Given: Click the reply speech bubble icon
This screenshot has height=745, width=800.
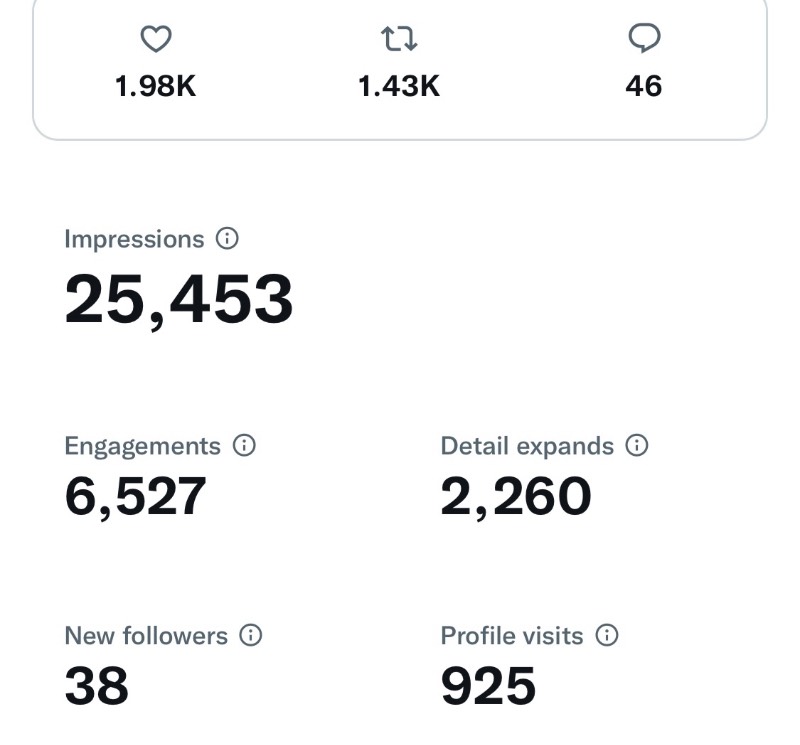Looking at the screenshot, I should pyautogui.click(x=644, y=38).
